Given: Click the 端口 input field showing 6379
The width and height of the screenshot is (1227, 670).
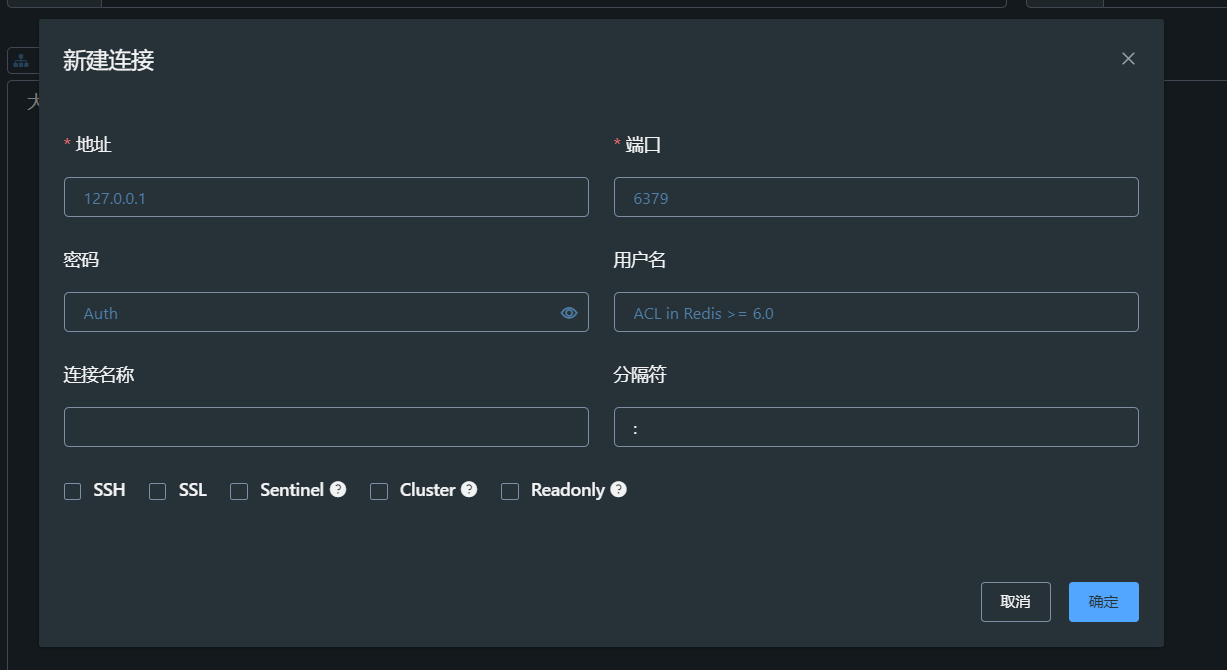Looking at the screenshot, I should (876, 197).
